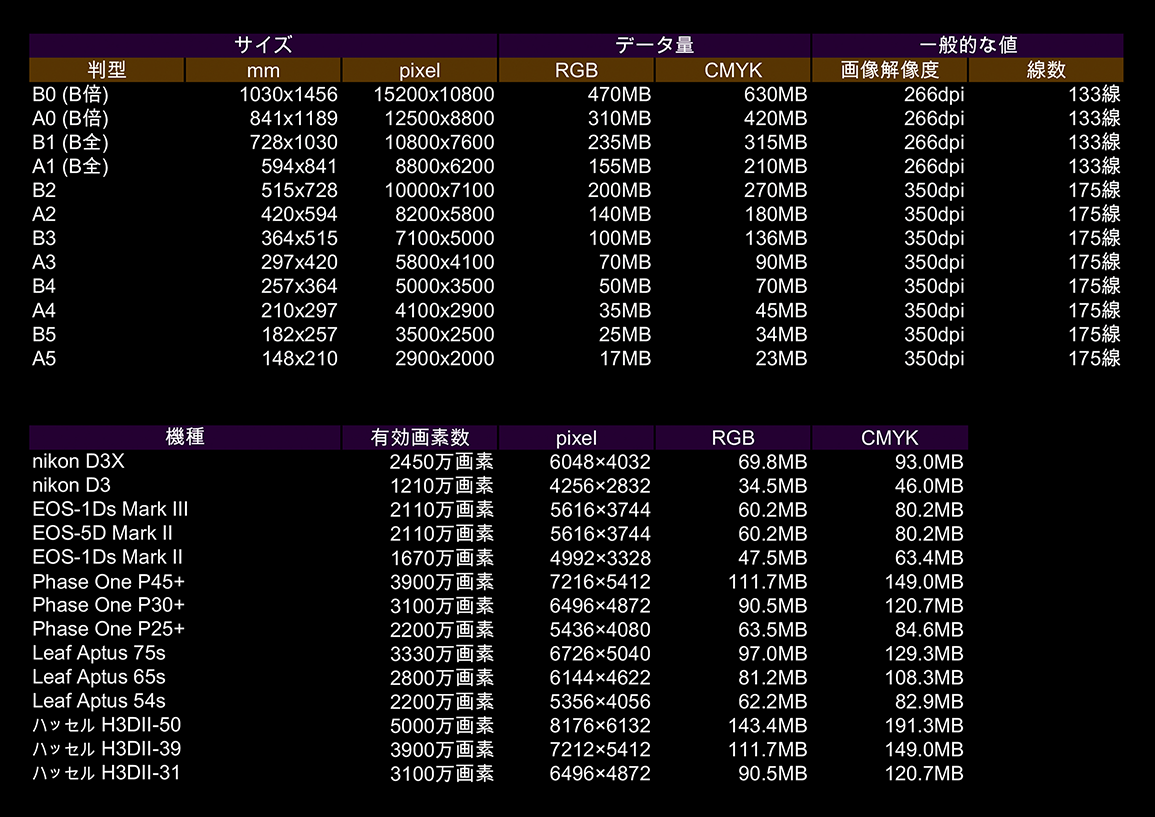Viewport: 1155px width, 817px height.
Task: Click the 62.2MB RGB cell
Action: click(x=773, y=702)
